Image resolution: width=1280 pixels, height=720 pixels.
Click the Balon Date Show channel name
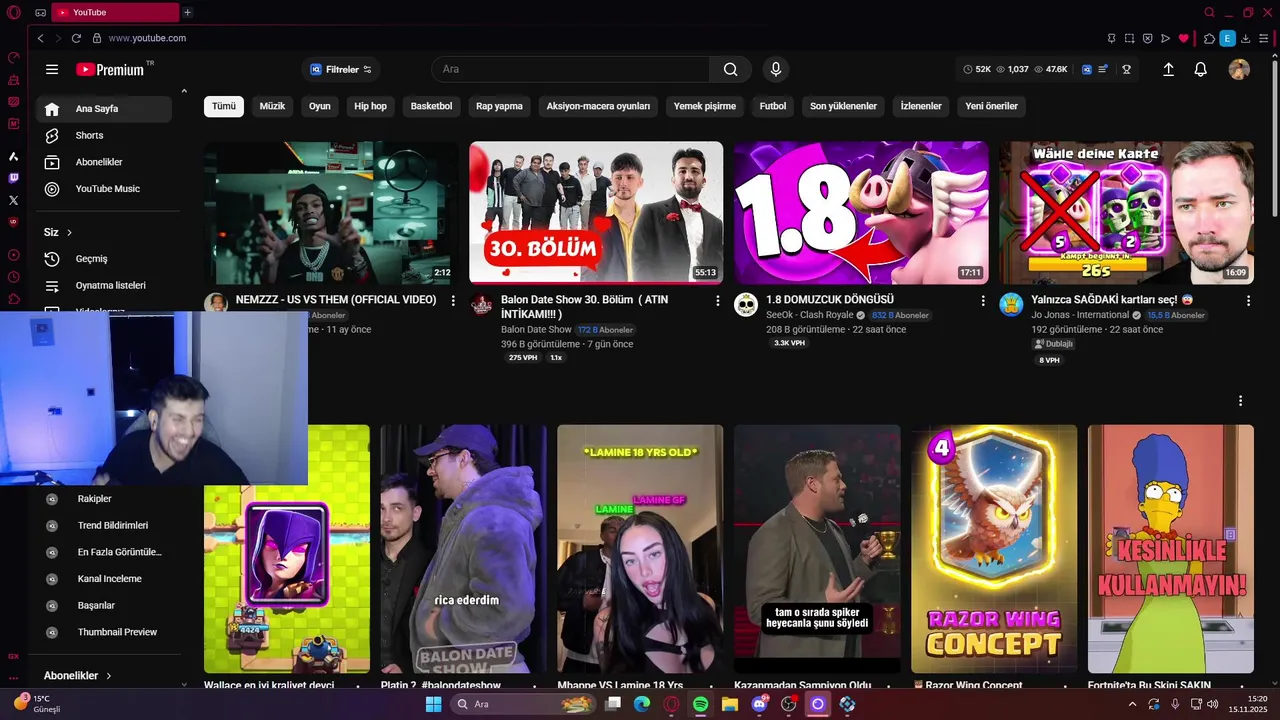tap(536, 329)
